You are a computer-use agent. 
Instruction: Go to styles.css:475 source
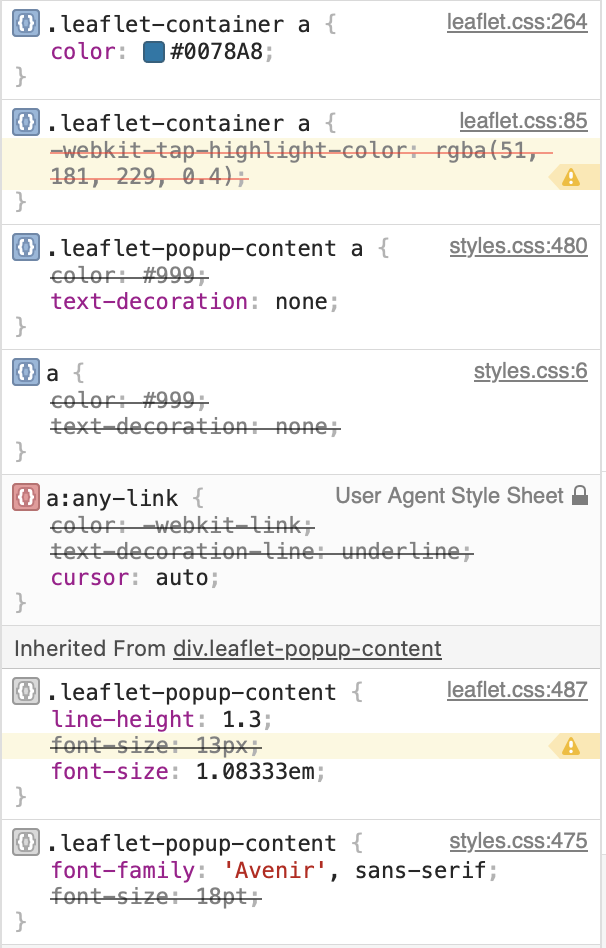pyautogui.click(x=518, y=841)
